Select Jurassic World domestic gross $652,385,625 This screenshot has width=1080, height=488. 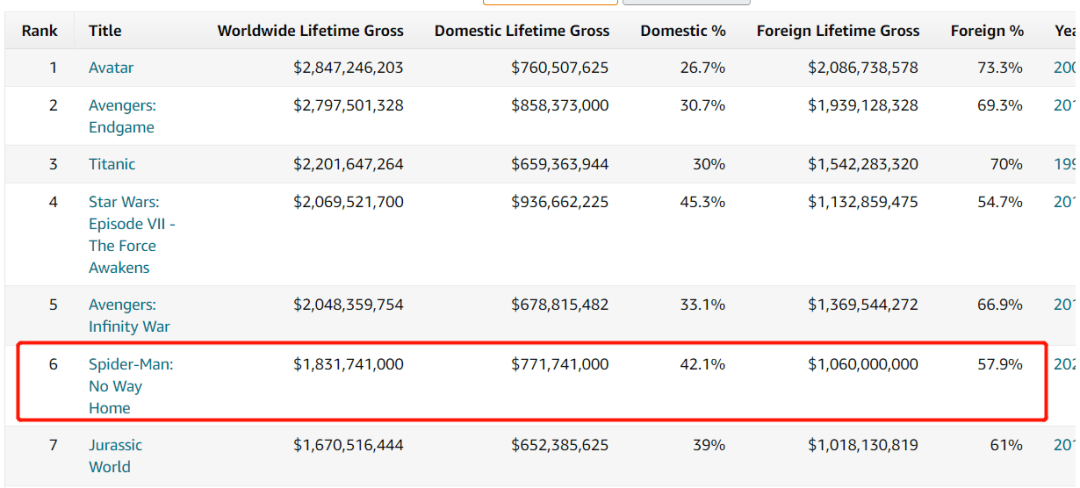(560, 445)
